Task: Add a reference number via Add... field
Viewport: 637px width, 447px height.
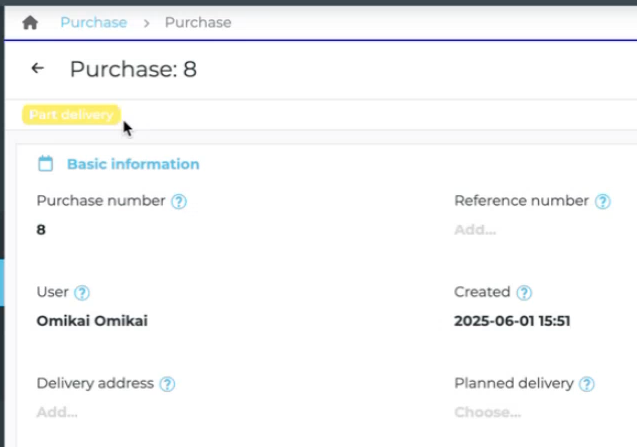Action: 475,230
